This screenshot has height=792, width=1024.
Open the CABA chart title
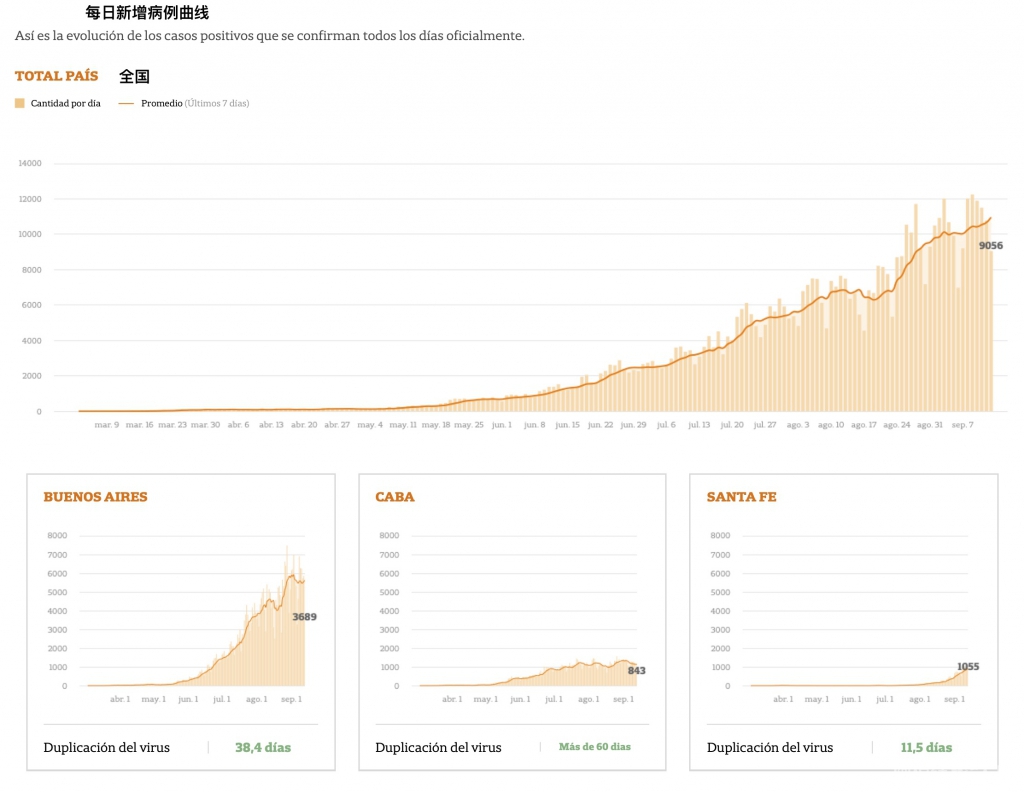click(x=394, y=497)
